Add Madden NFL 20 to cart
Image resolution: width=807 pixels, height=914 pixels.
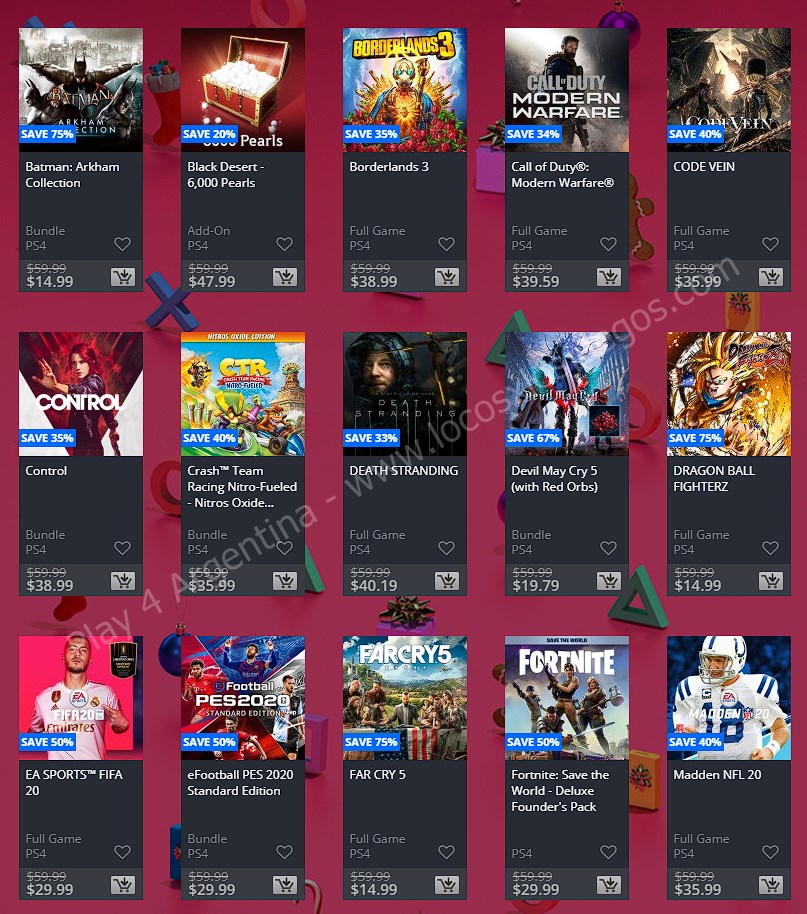point(771,885)
